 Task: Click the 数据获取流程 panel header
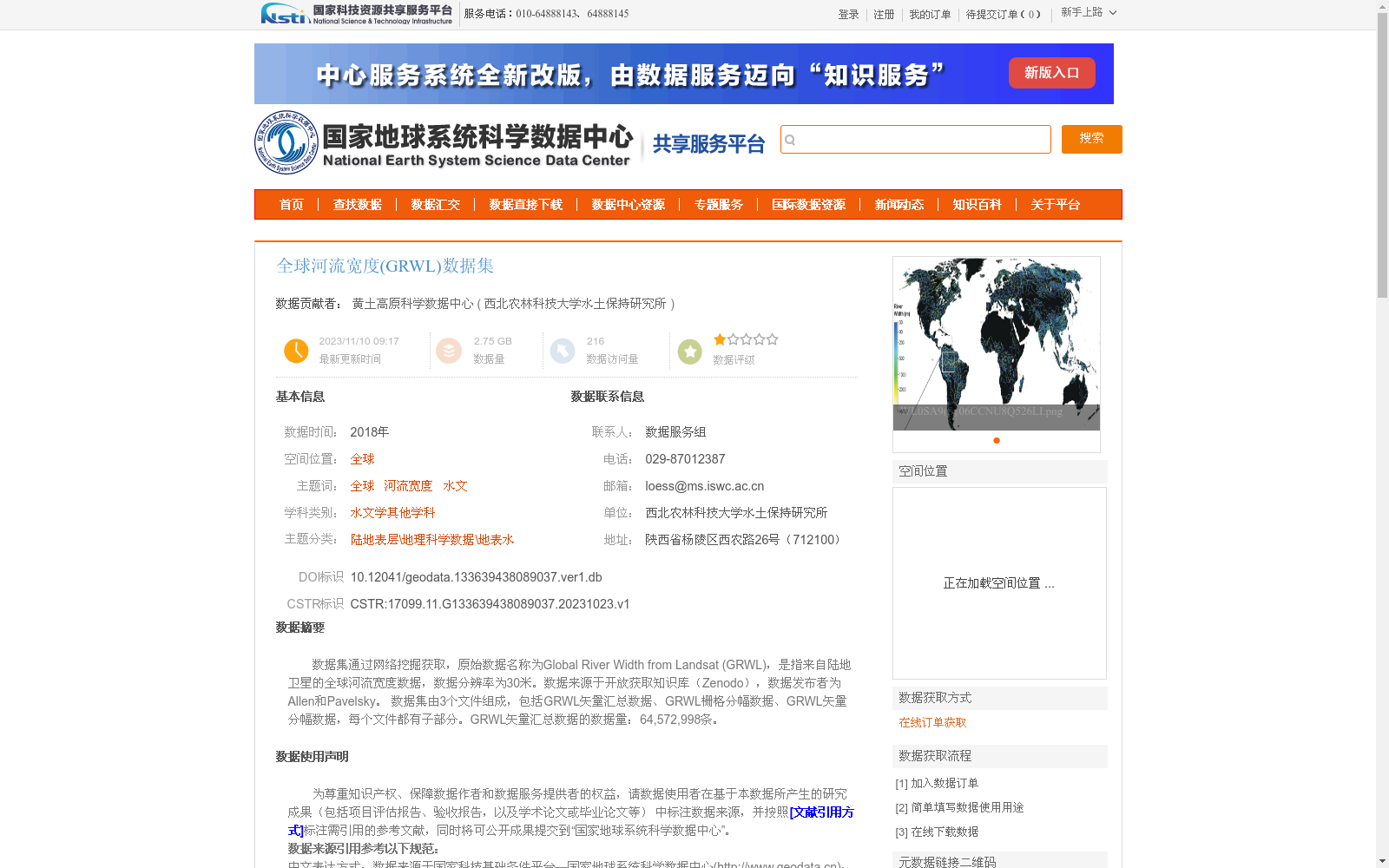[x=1000, y=756]
